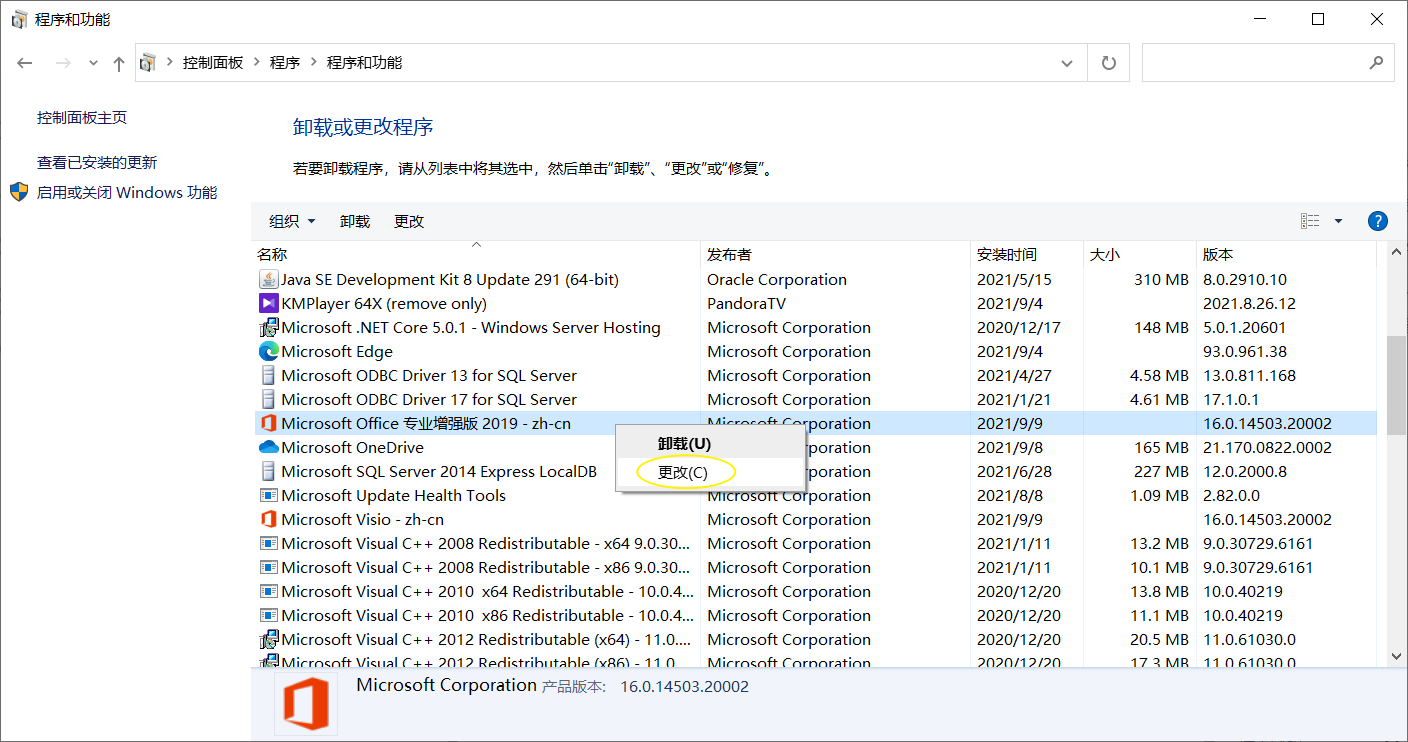The image size is (1408, 742).
Task: Click the ODBC Driver 17 row icon
Action: coord(268,400)
